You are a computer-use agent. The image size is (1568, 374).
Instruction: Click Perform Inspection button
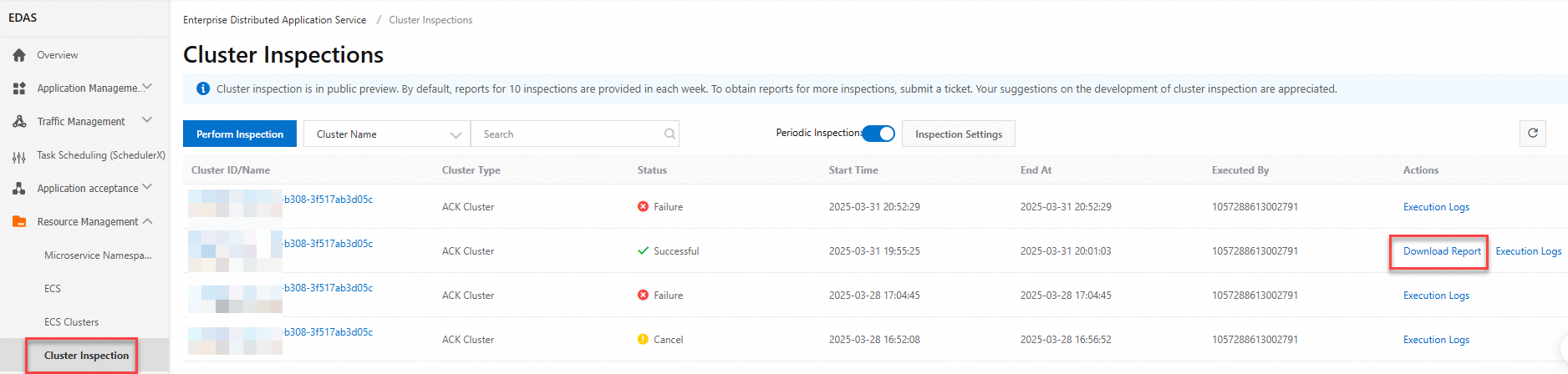(240, 134)
